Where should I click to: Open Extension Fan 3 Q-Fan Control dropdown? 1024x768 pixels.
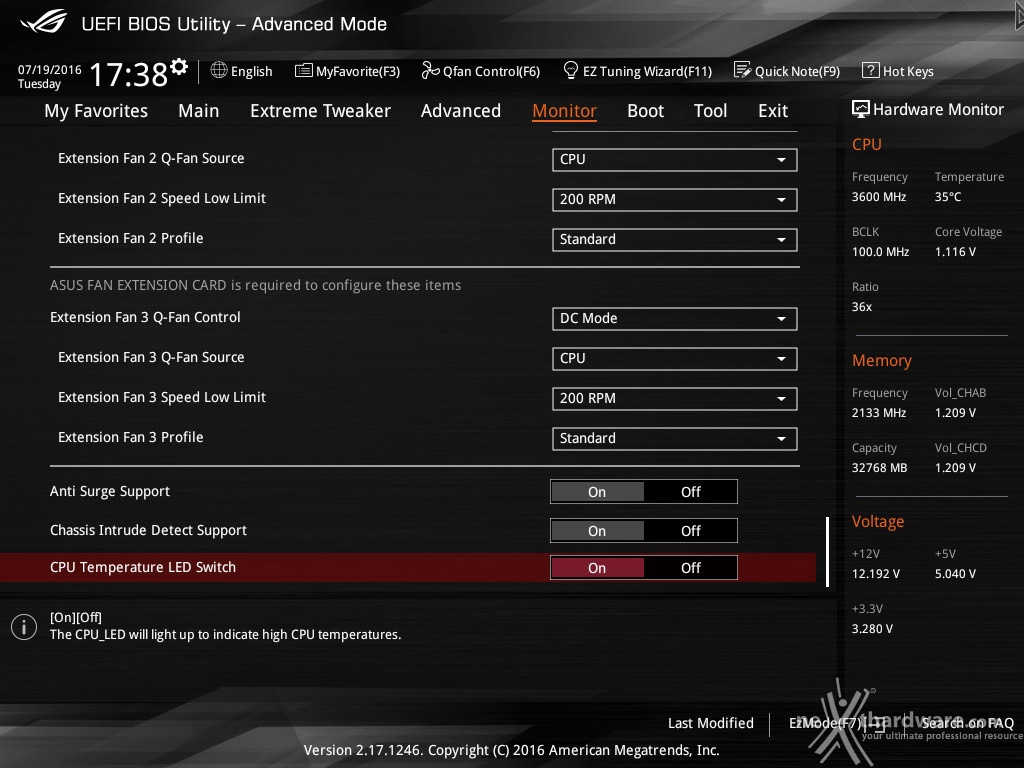(674, 318)
